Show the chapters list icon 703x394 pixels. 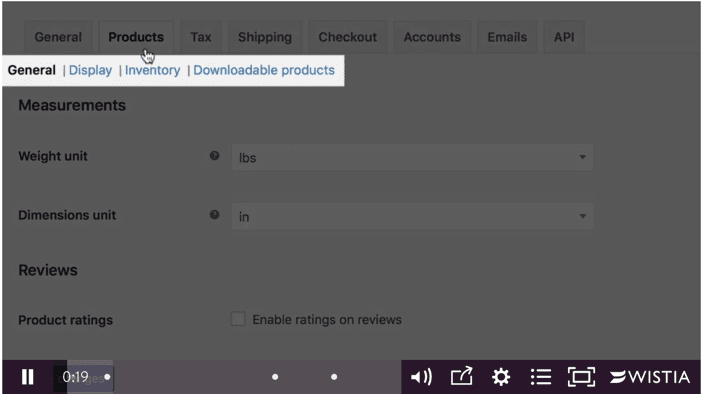point(541,377)
